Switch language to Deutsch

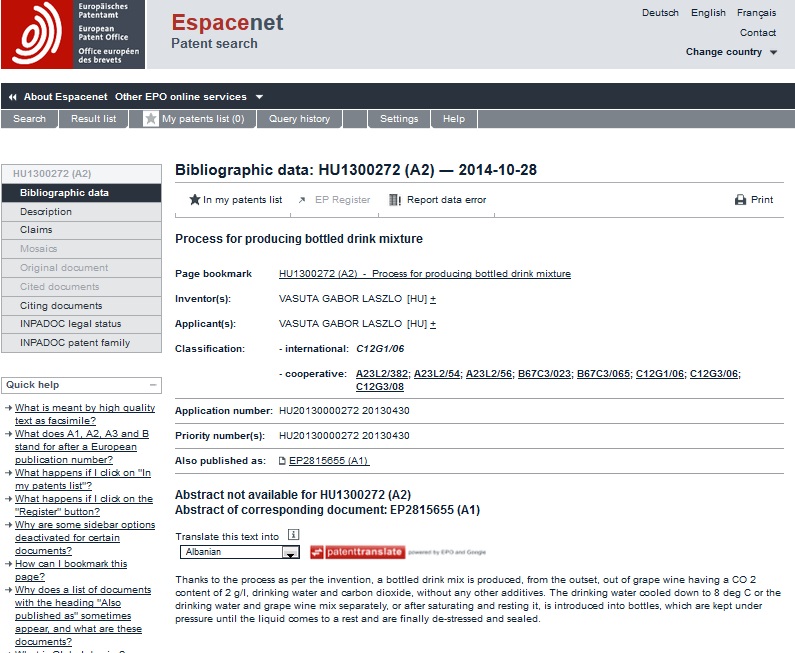coord(660,13)
